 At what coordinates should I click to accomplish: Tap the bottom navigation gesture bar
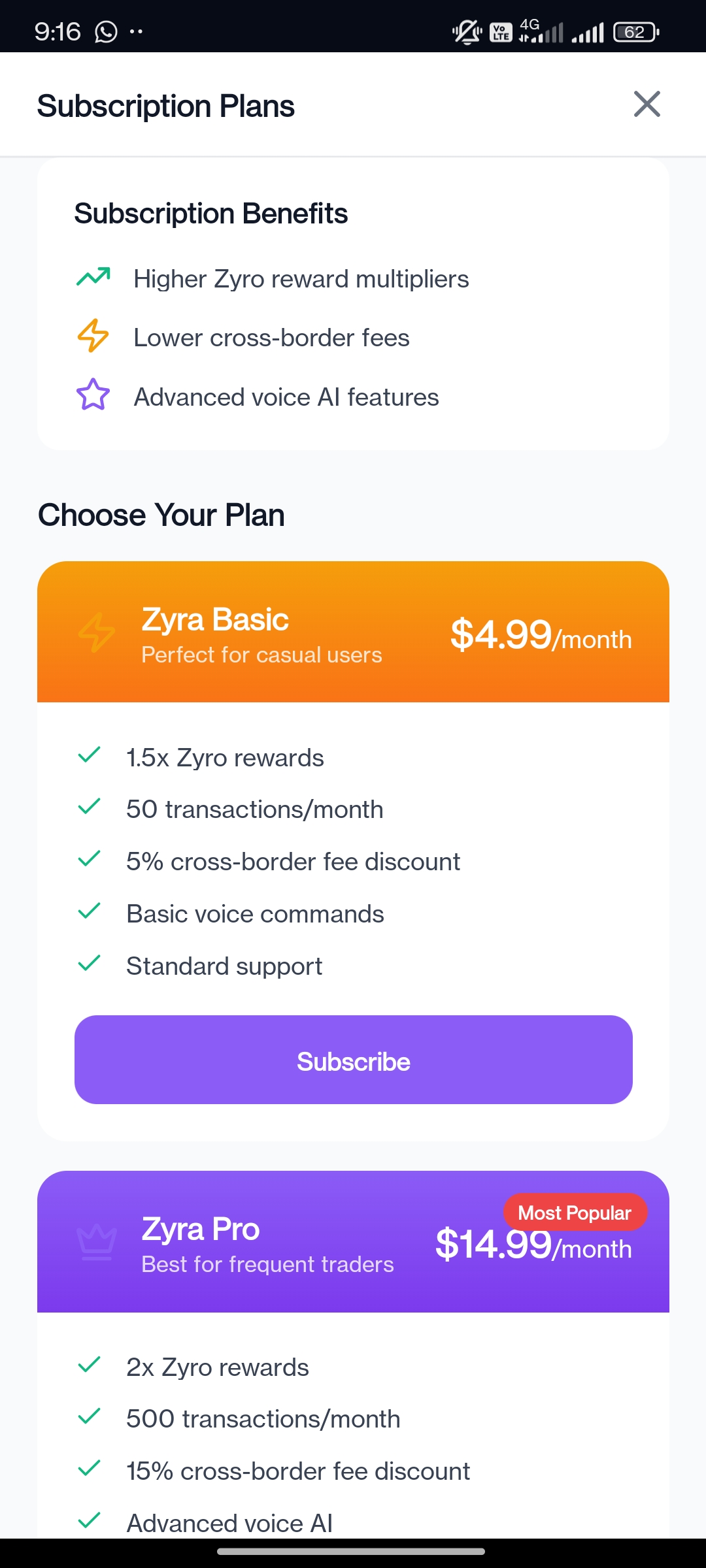351,1551
